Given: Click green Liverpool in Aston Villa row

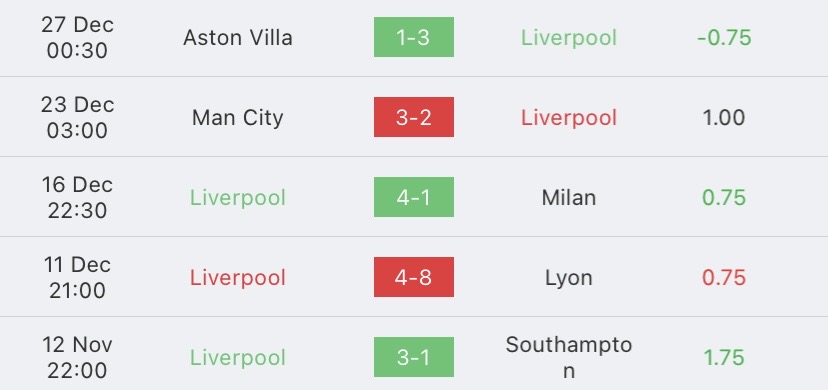Looking at the screenshot, I should [569, 38].
